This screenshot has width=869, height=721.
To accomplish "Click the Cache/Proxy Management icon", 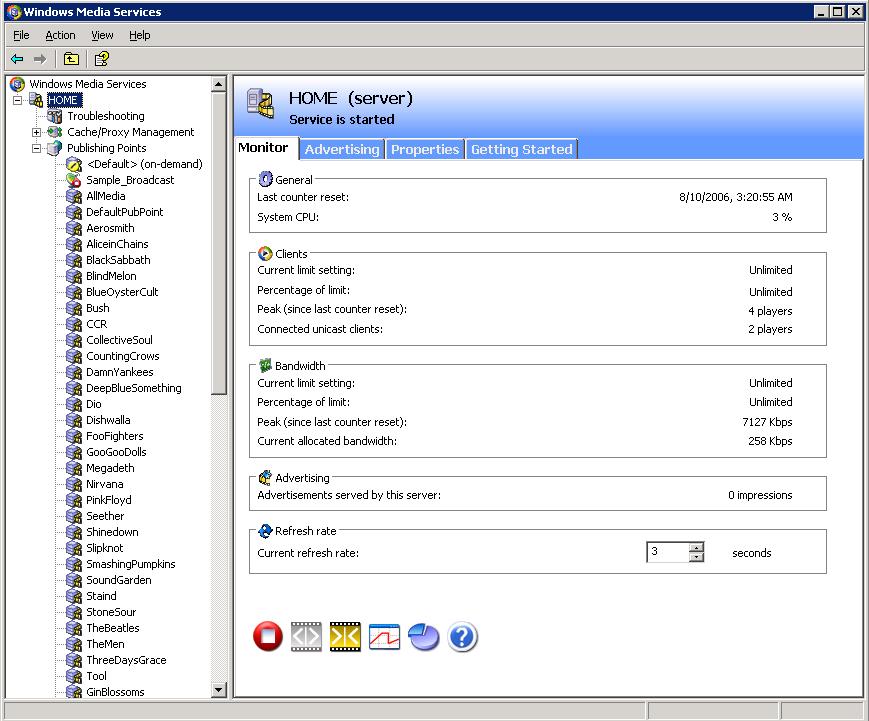I will click(54, 132).
